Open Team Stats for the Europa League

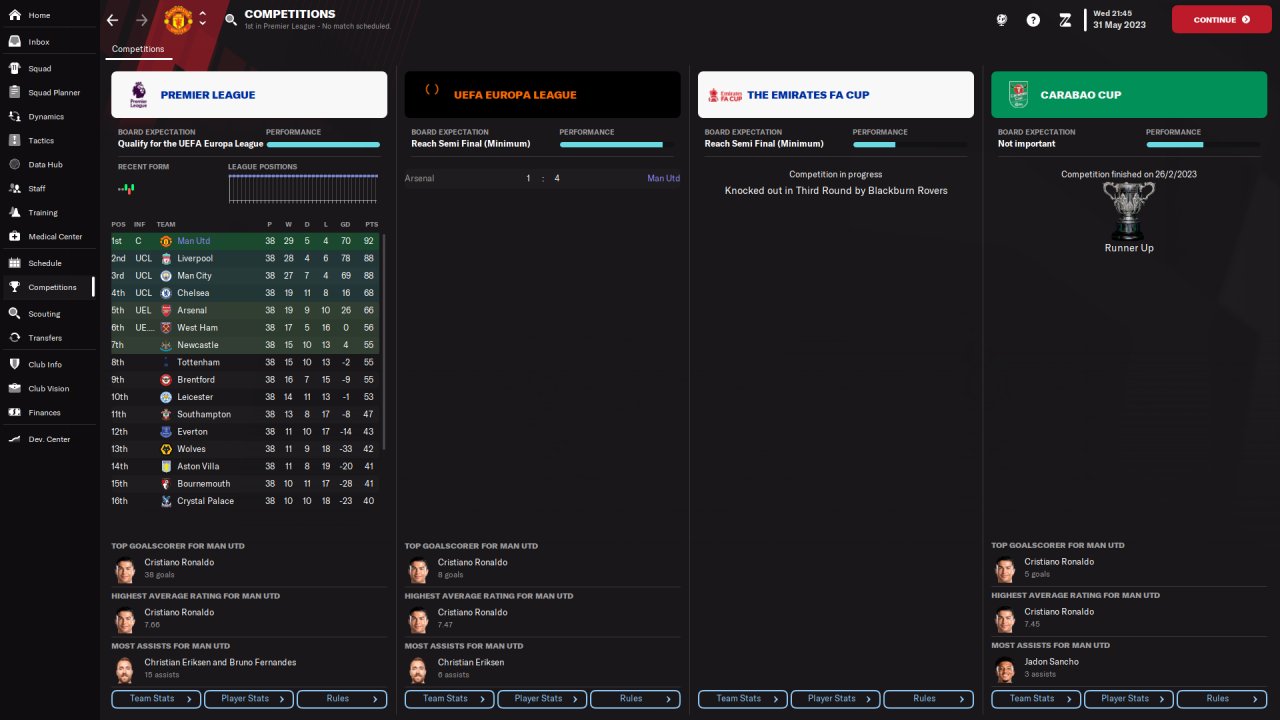(449, 699)
